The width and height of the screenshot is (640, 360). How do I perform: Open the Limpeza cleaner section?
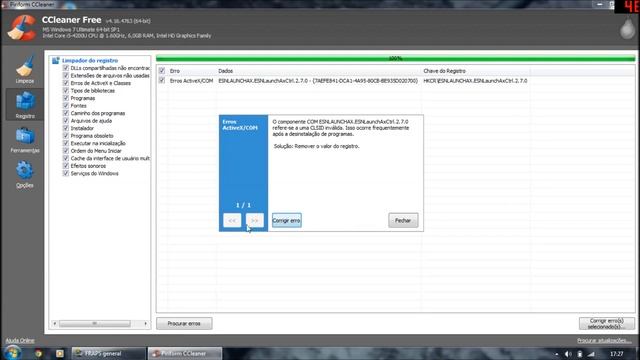(x=24, y=70)
